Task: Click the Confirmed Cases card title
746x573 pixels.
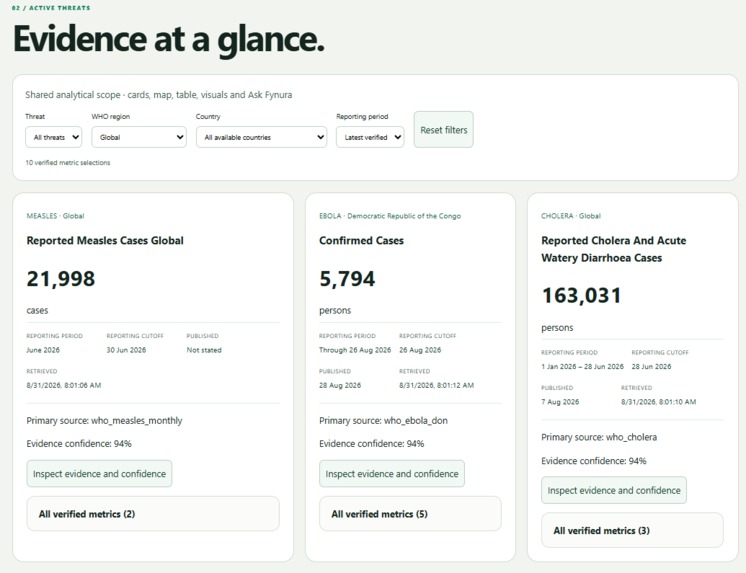Action: click(362, 240)
